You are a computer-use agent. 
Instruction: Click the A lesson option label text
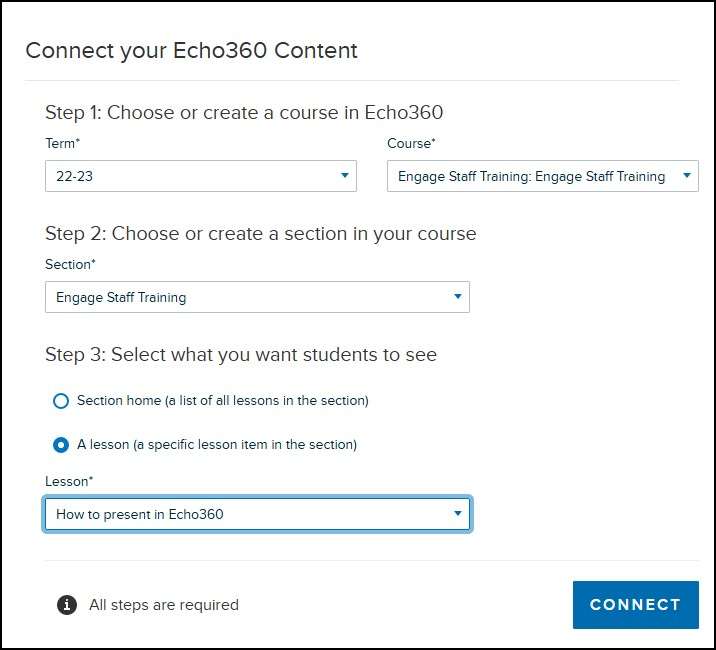coord(217,444)
